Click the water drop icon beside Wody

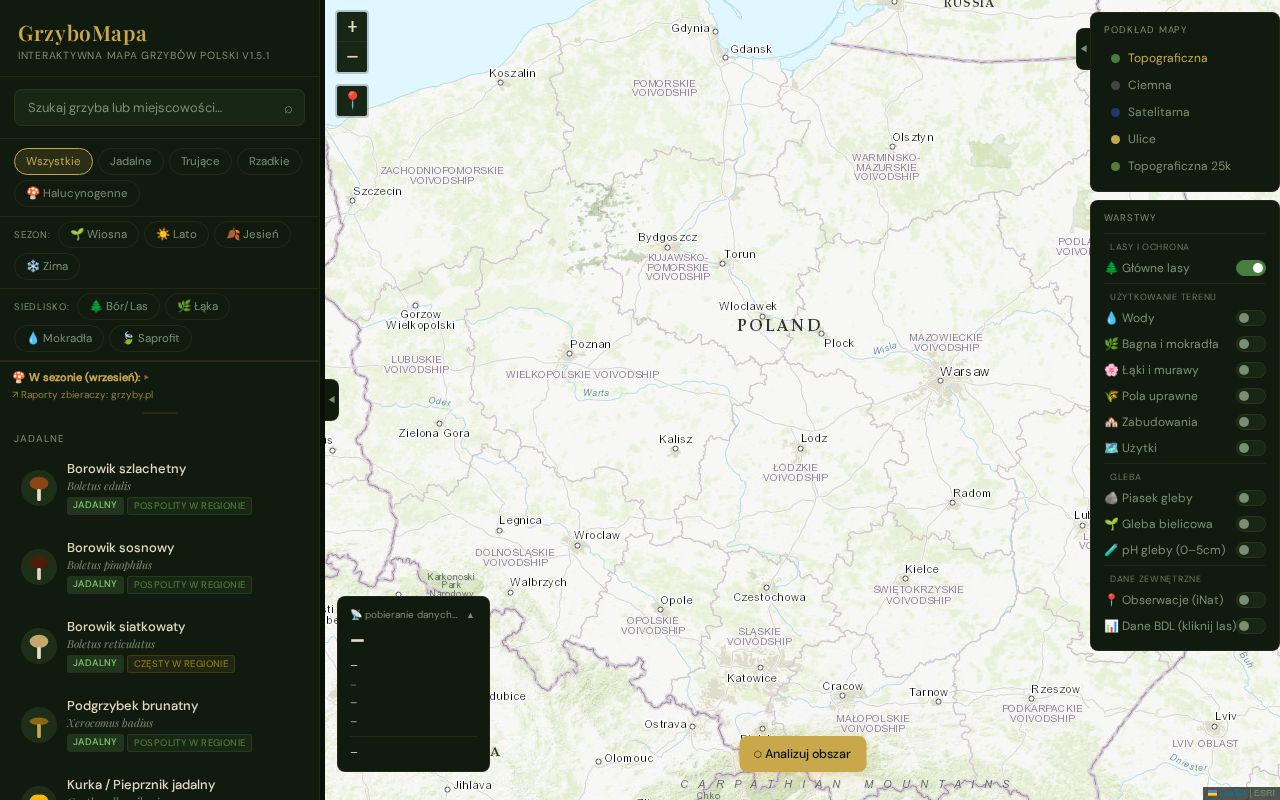coord(1111,318)
